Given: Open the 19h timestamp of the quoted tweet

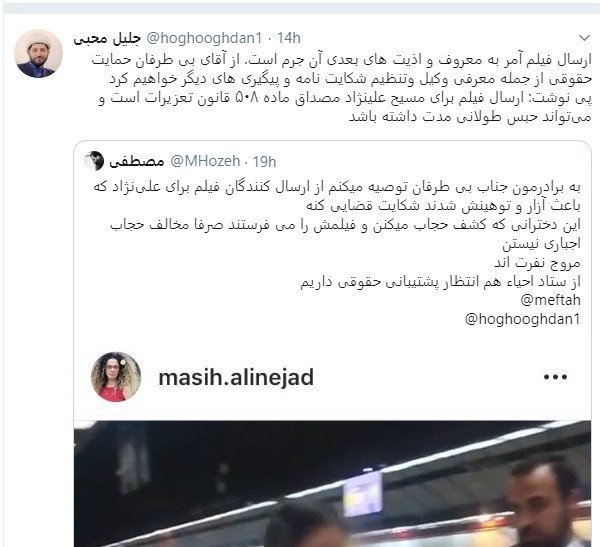Looking at the screenshot, I should tap(264, 162).
